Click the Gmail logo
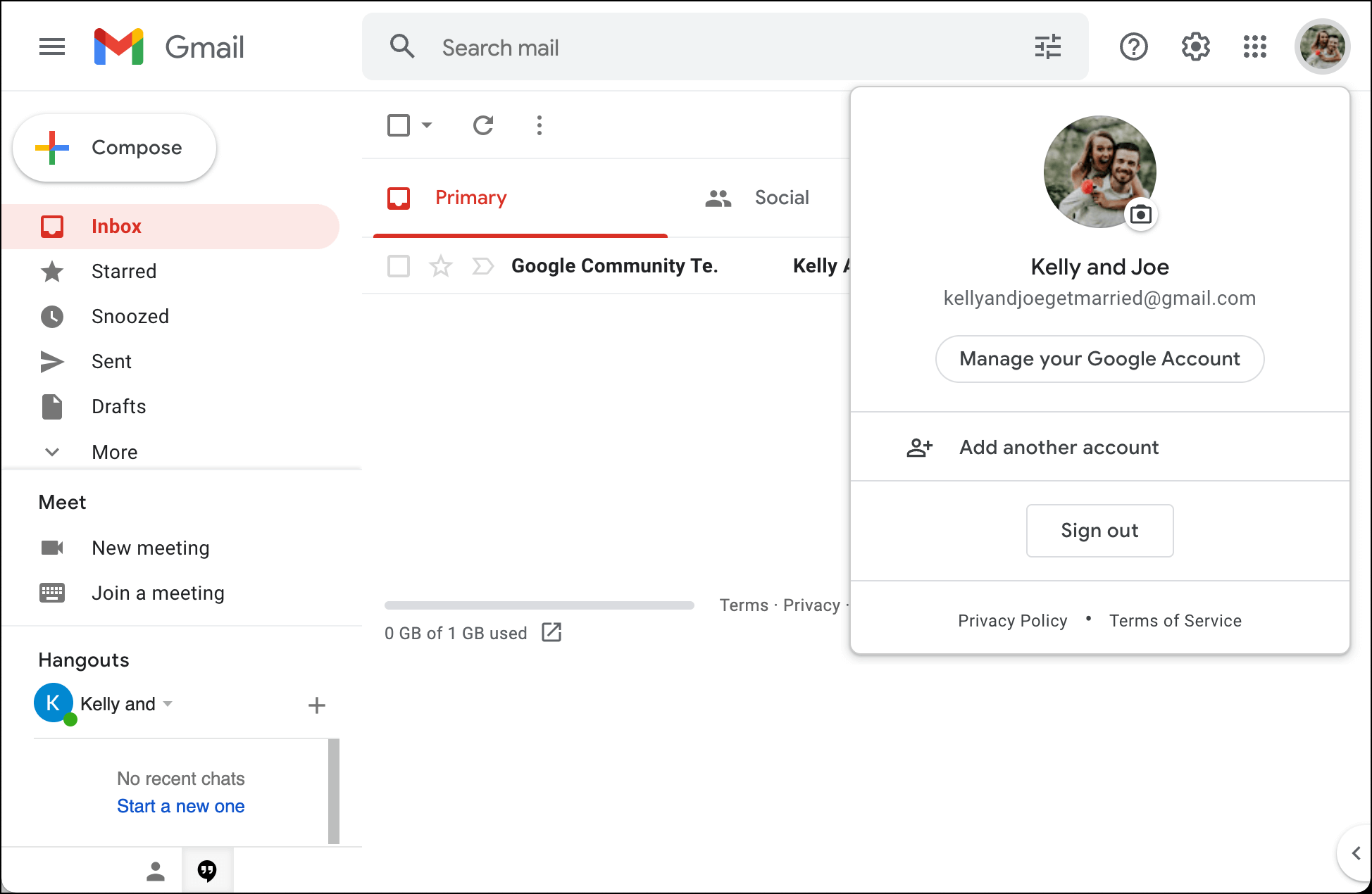The height and width of the screenshot is (894, 1372). coord(169,47)
